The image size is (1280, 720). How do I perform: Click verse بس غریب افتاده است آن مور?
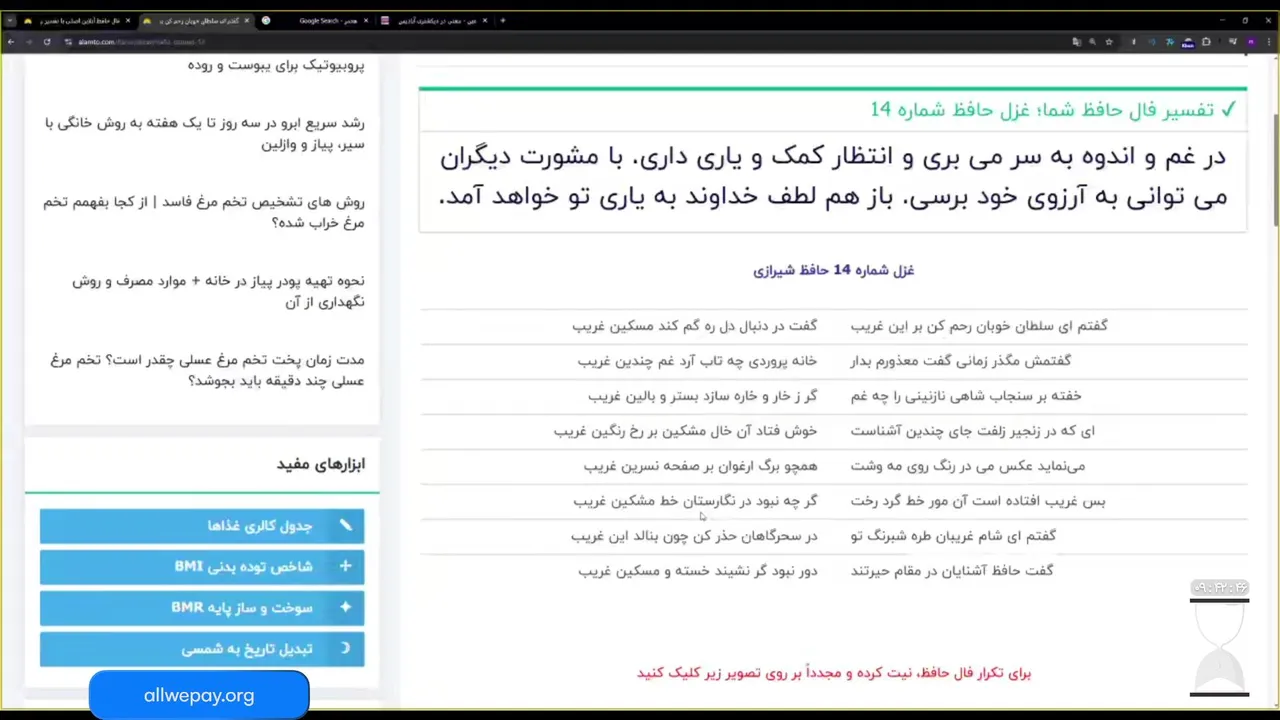(x=978, y=501)
